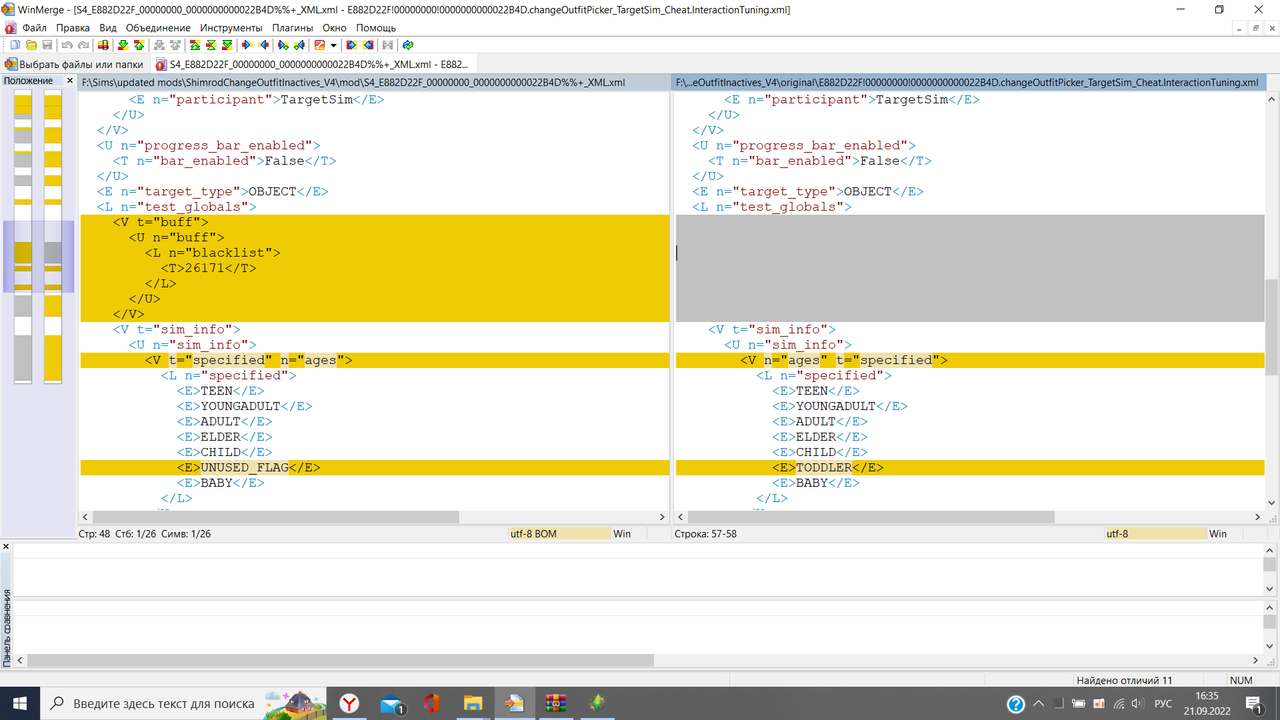Open the Вид menu

(108, 28)
